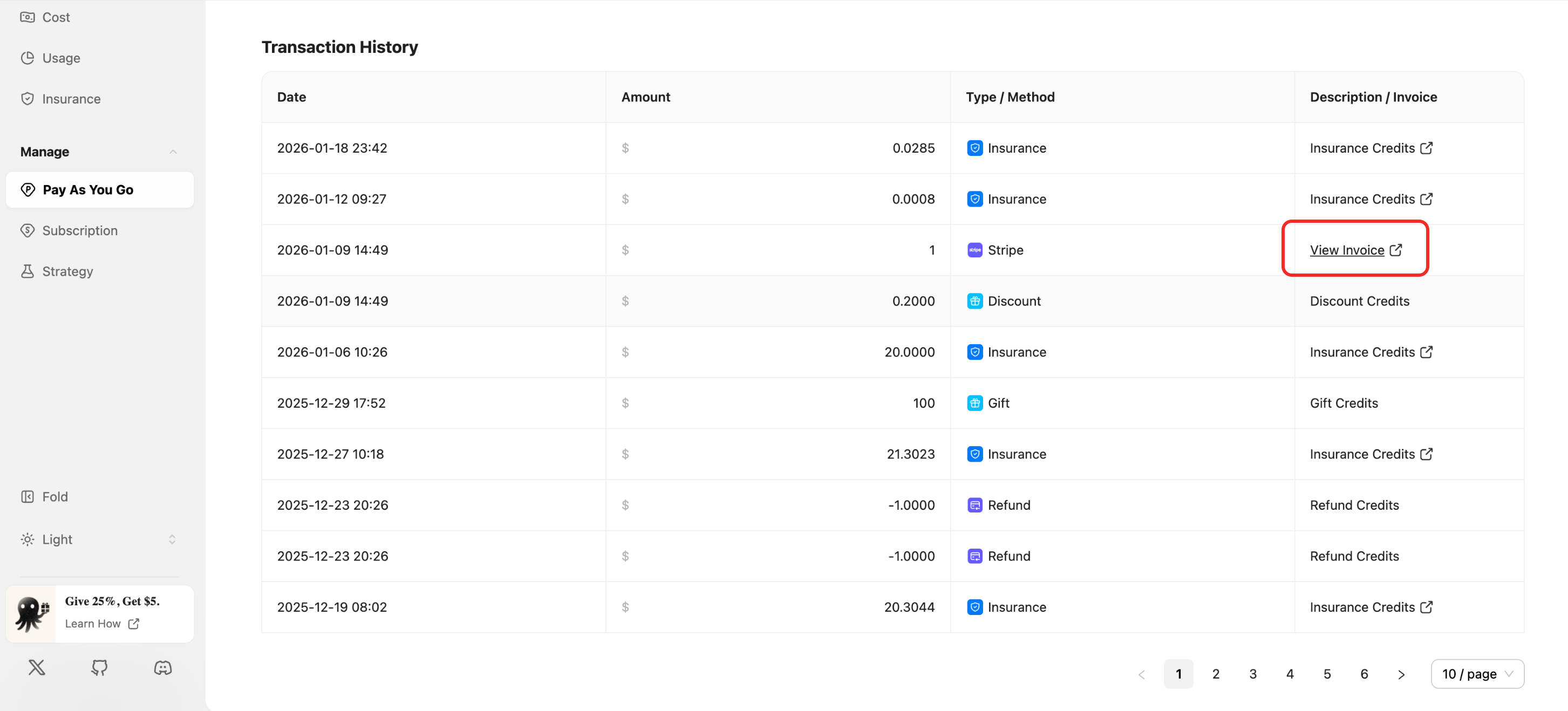Select the Usage clock icon
The height and width of the screenshot is (711, 1568).
(x=28, y=58)
